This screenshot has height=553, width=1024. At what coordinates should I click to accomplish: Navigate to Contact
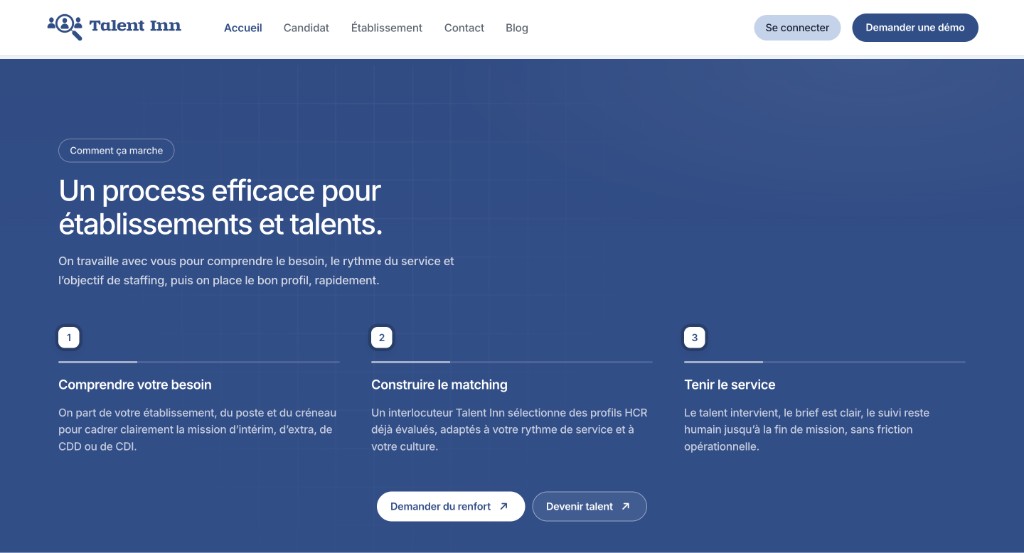[x=464, y=28]
